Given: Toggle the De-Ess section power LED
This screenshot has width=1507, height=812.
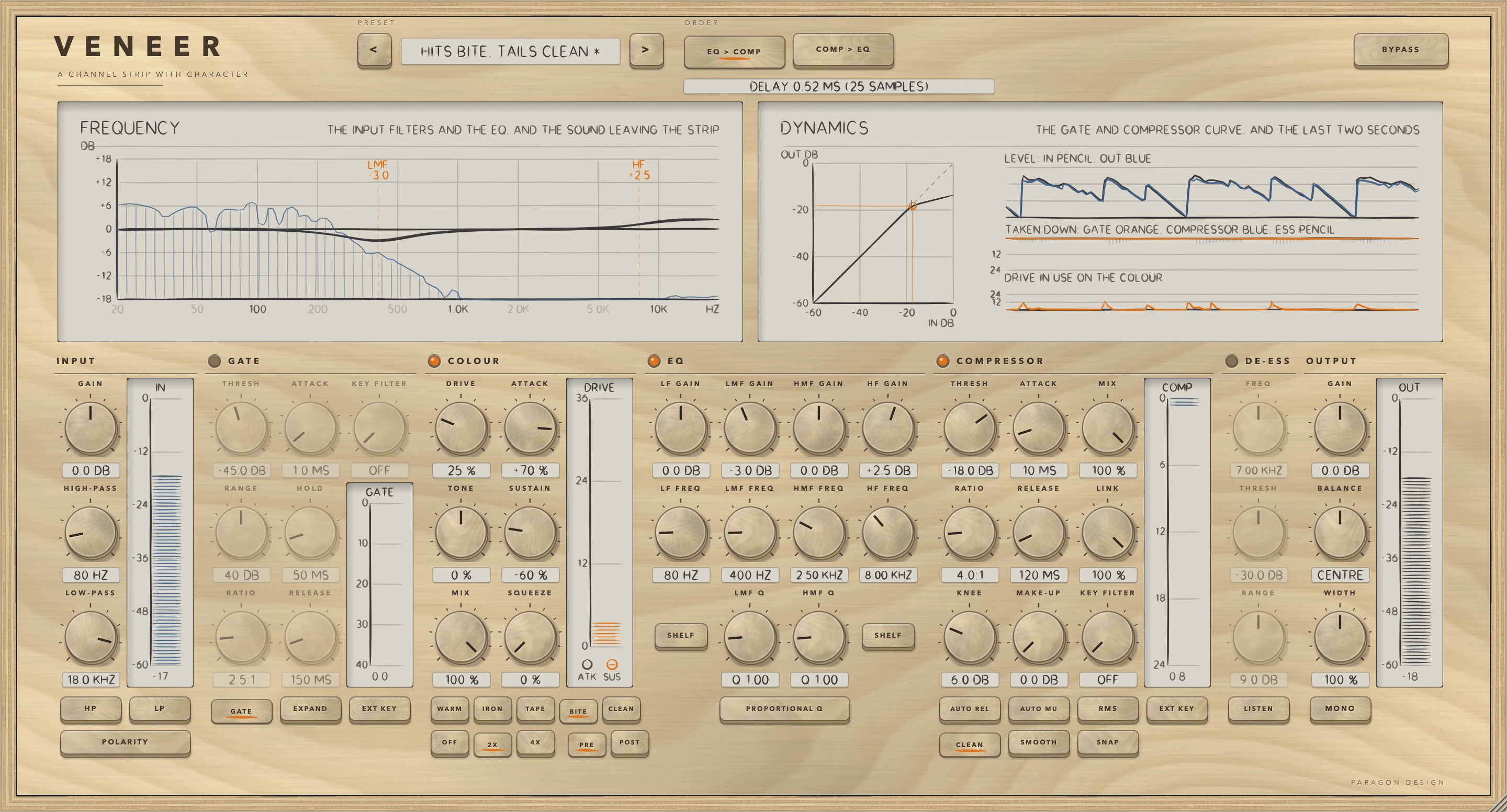Looking at the screenshot, I should coord(1231,361).
